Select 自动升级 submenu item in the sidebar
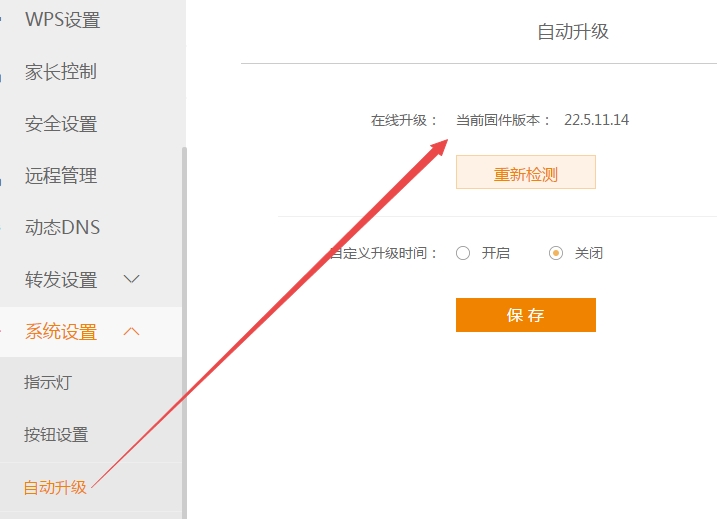 (55, 488)
